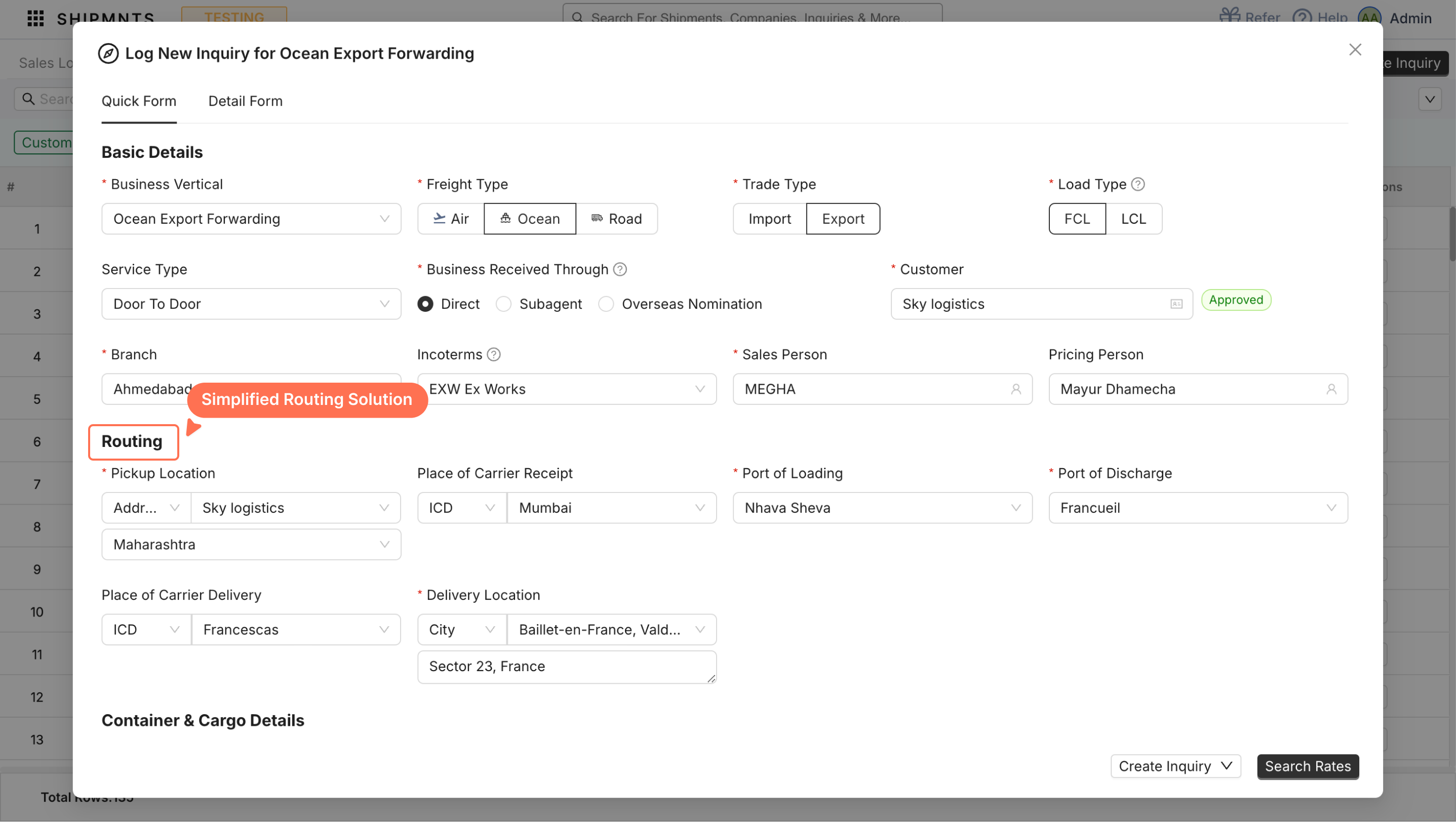Click the Business Received Through help icon
Screen dimensions: 1456x822
pyautogui.click(x=620, y=269)
